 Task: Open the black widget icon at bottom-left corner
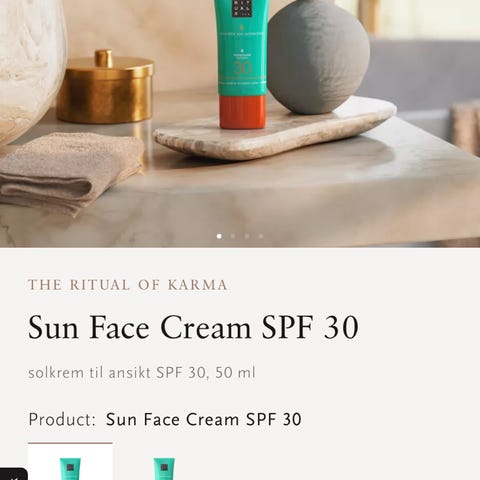(13, 475)
